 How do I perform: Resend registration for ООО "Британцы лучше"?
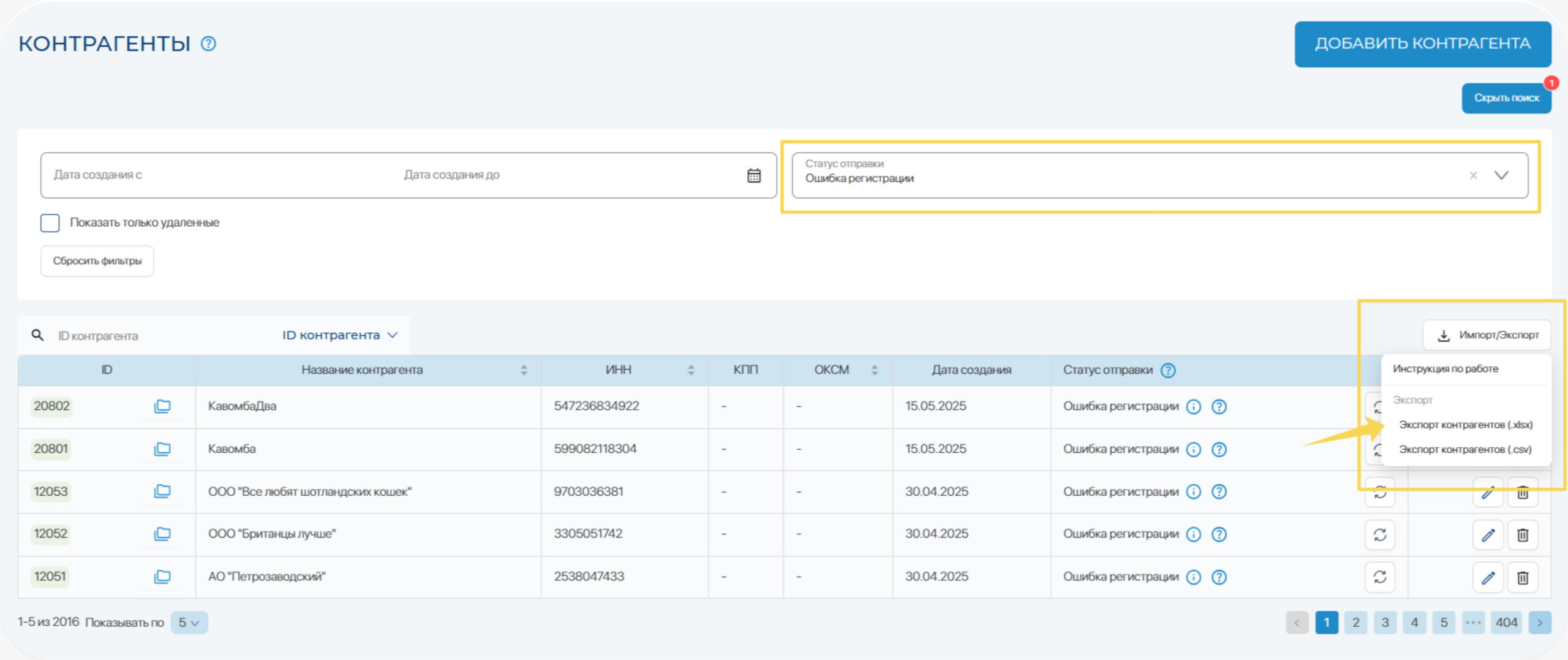(1379, 535)
